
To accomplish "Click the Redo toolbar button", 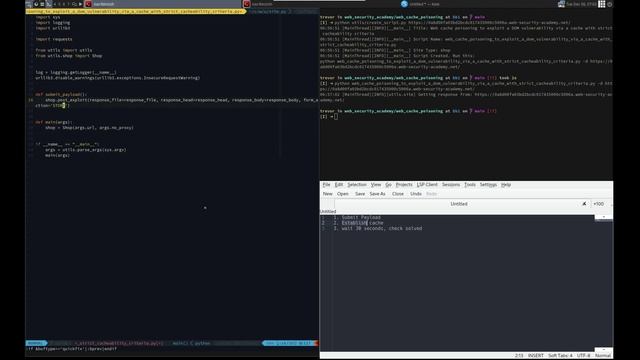I will [431, 194].
